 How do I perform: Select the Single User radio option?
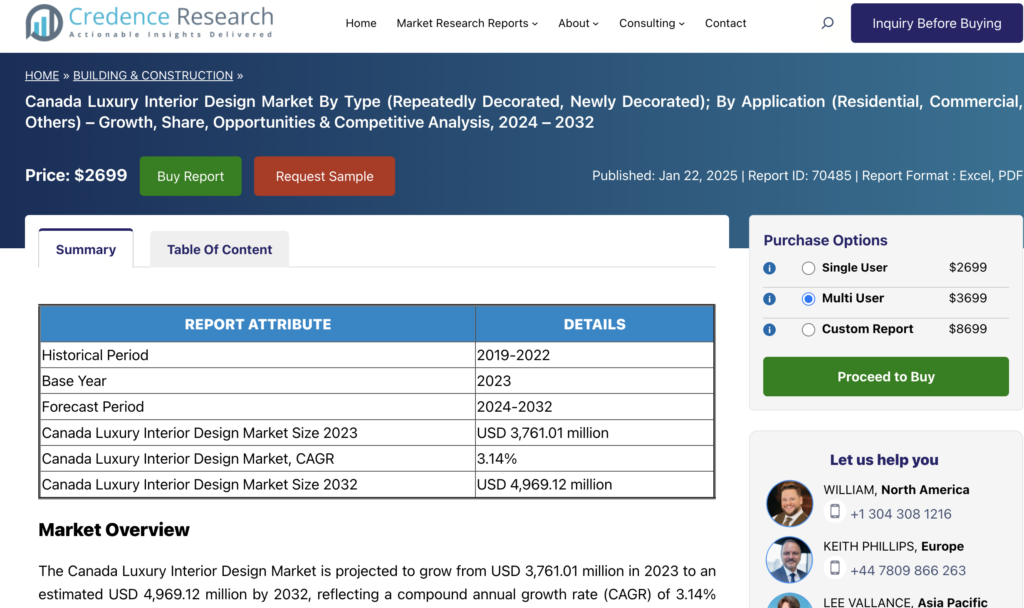[808, 268]
